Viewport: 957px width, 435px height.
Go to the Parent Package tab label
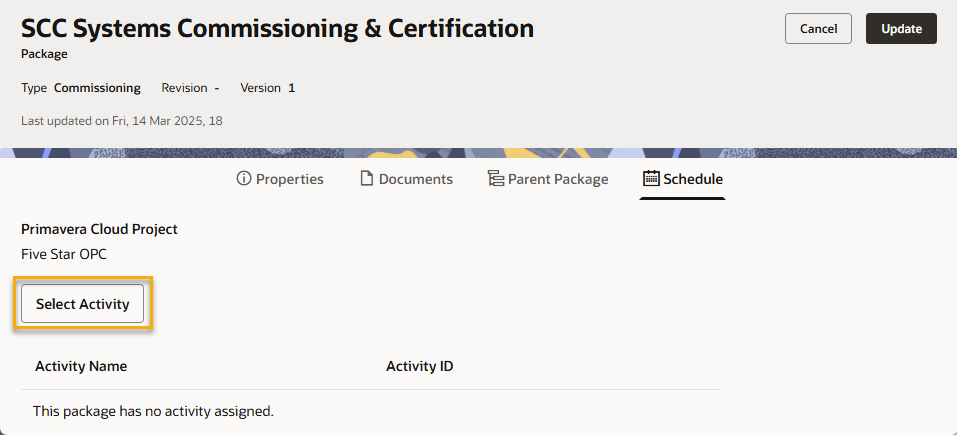[x=557, y=179]
